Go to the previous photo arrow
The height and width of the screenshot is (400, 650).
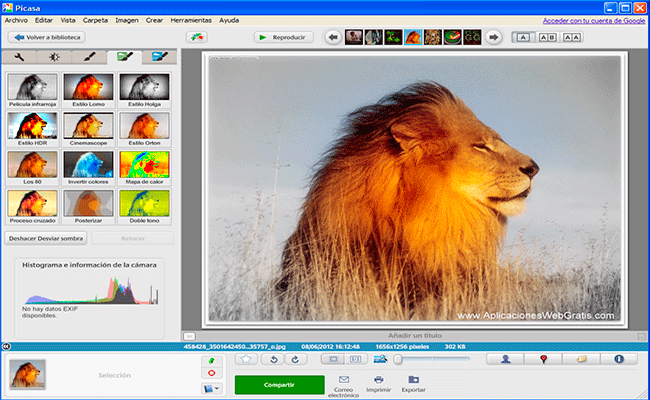coord(333,37)
